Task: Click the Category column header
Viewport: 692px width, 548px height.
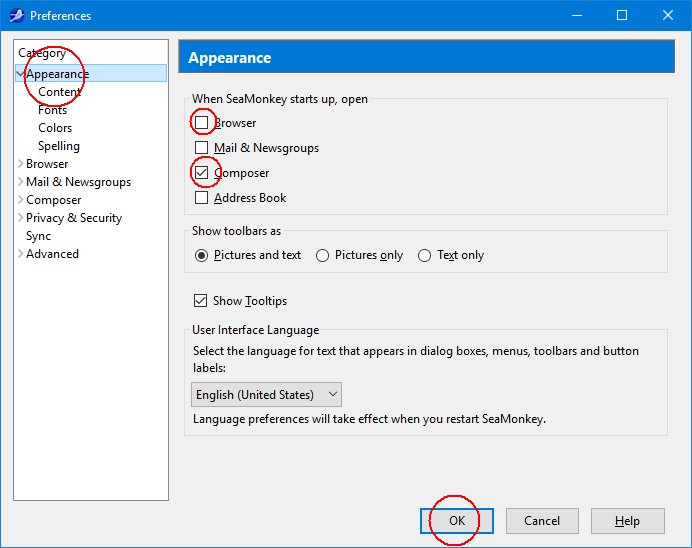Action: click(x=42, y=53)
